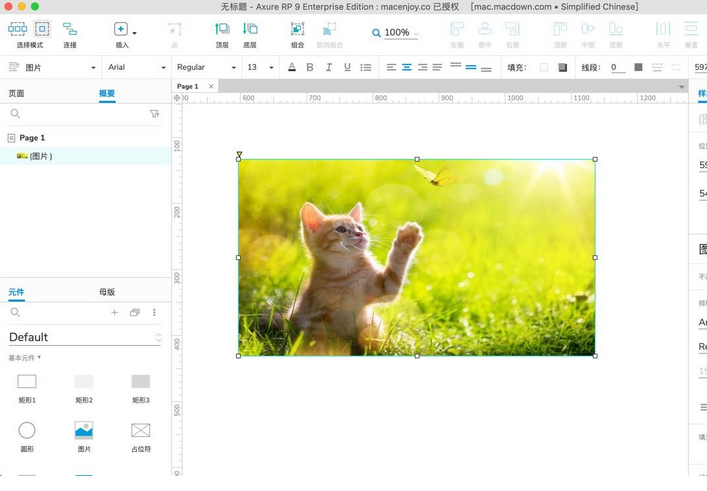The width and height of the screenshot is (707, 491).
Task: Switch to the 概要 outline tab
Action: [x=107, y=93]
